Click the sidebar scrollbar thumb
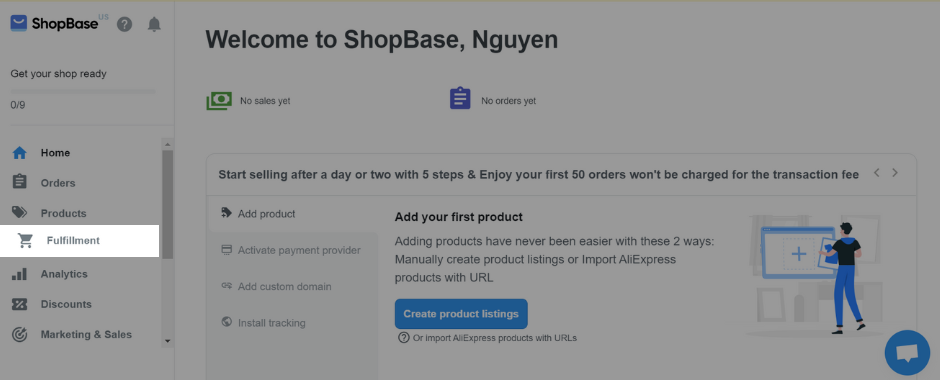Viewport: 940px width, 380px height. 167,204
